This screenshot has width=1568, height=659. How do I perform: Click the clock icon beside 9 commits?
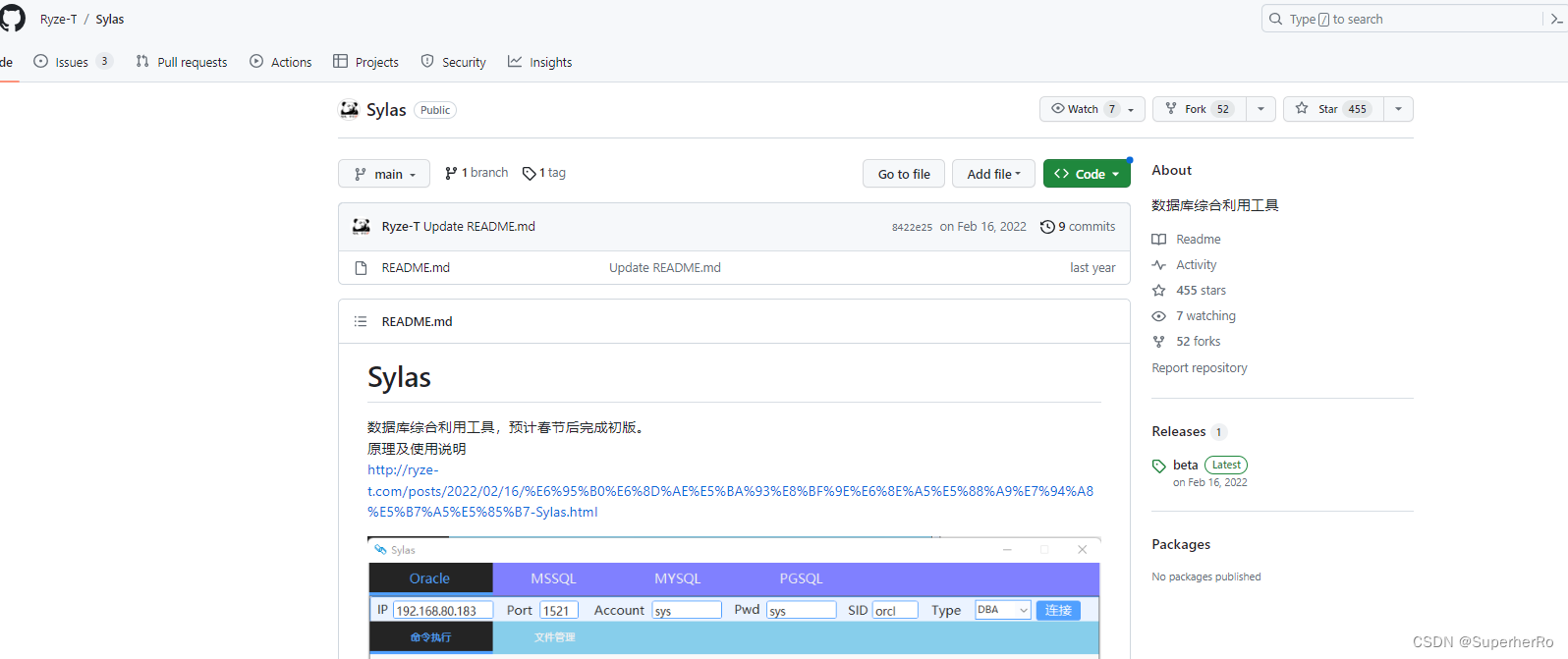(x=1047, y=227)
